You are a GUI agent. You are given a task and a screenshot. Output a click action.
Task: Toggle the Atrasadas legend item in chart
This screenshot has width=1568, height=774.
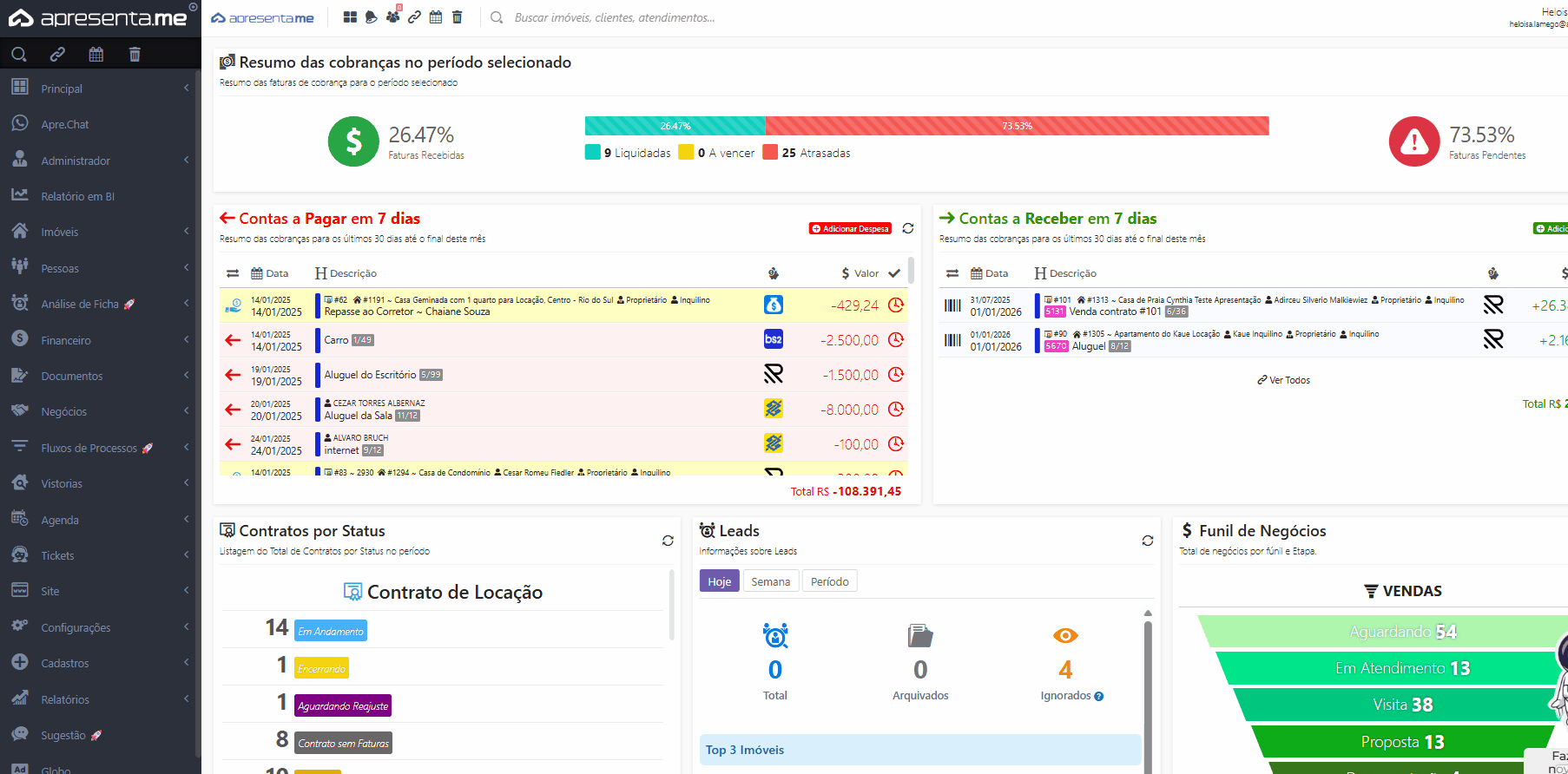tap(807, 153)
